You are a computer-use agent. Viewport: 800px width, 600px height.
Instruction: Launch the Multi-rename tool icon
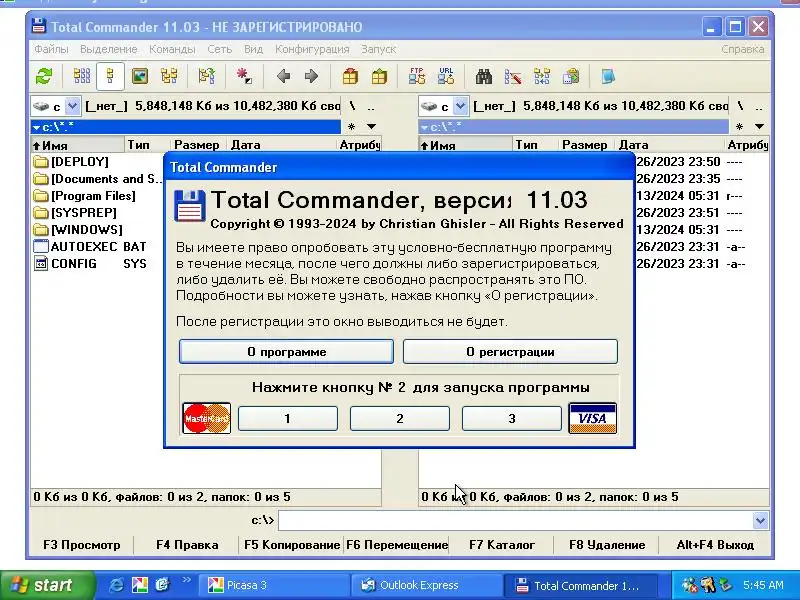[x=513, y=77]
